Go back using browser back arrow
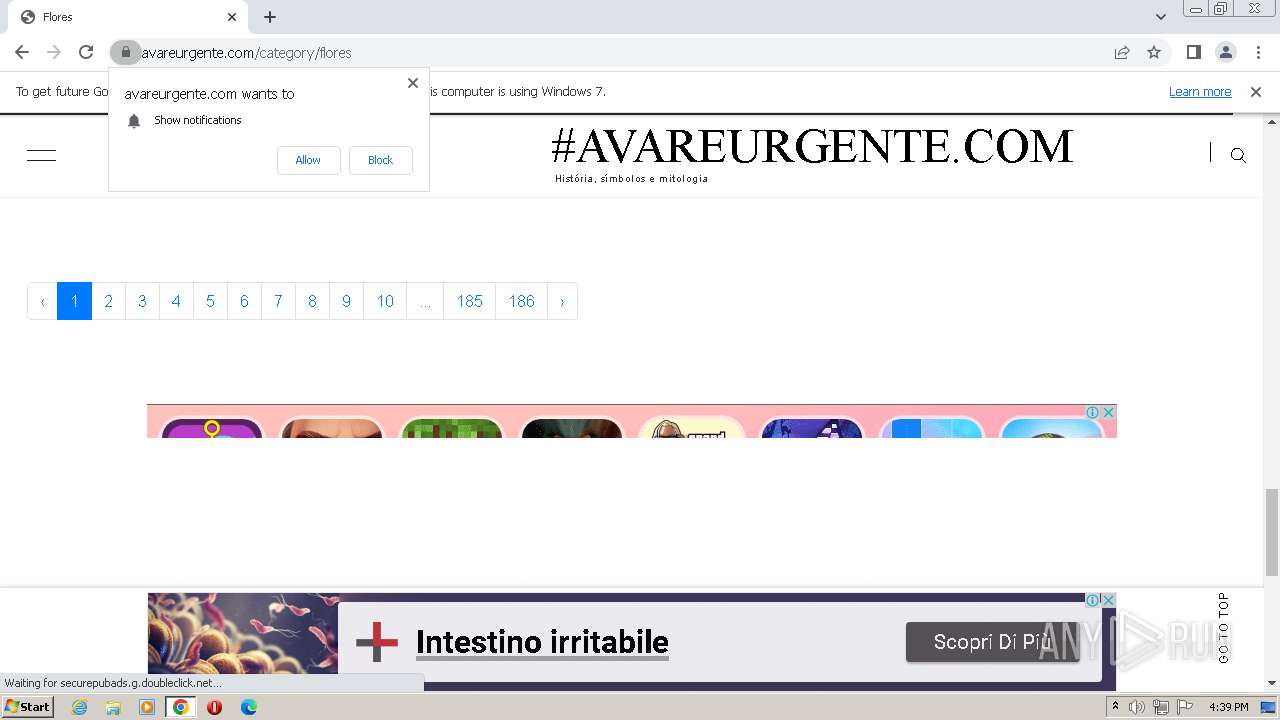 (22, 52)
